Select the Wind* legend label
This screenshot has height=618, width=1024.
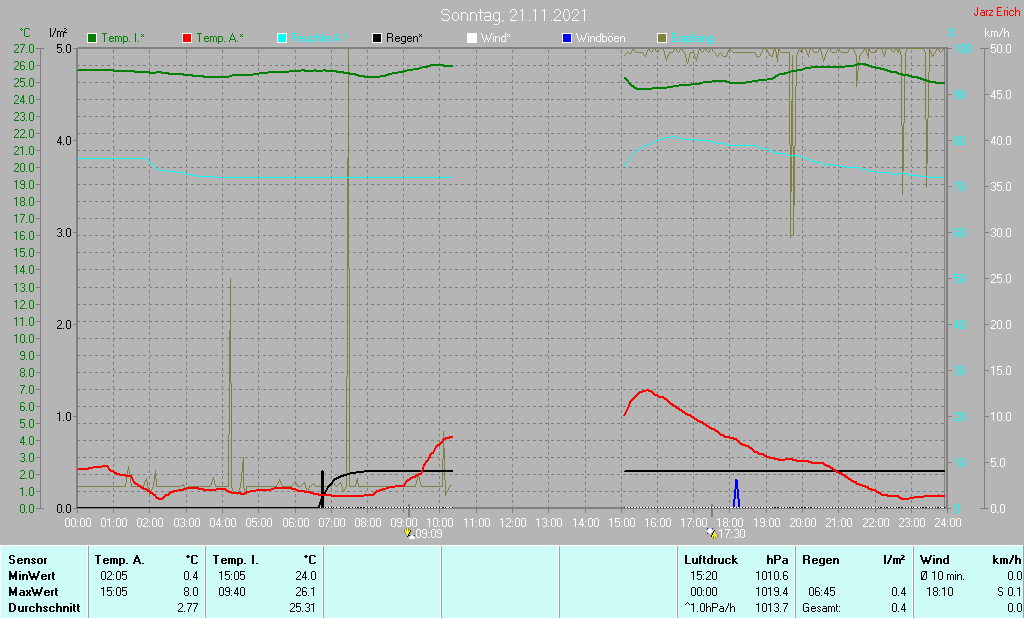pos(496,38)
